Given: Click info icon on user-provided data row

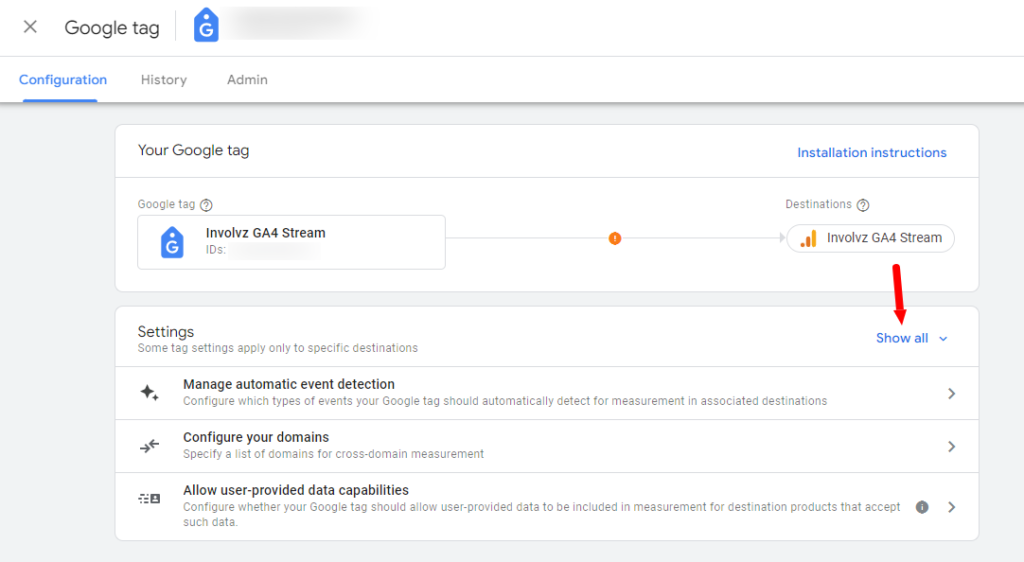Looking at the screenshot, I should pyautogui.click(x=922, y=507).
